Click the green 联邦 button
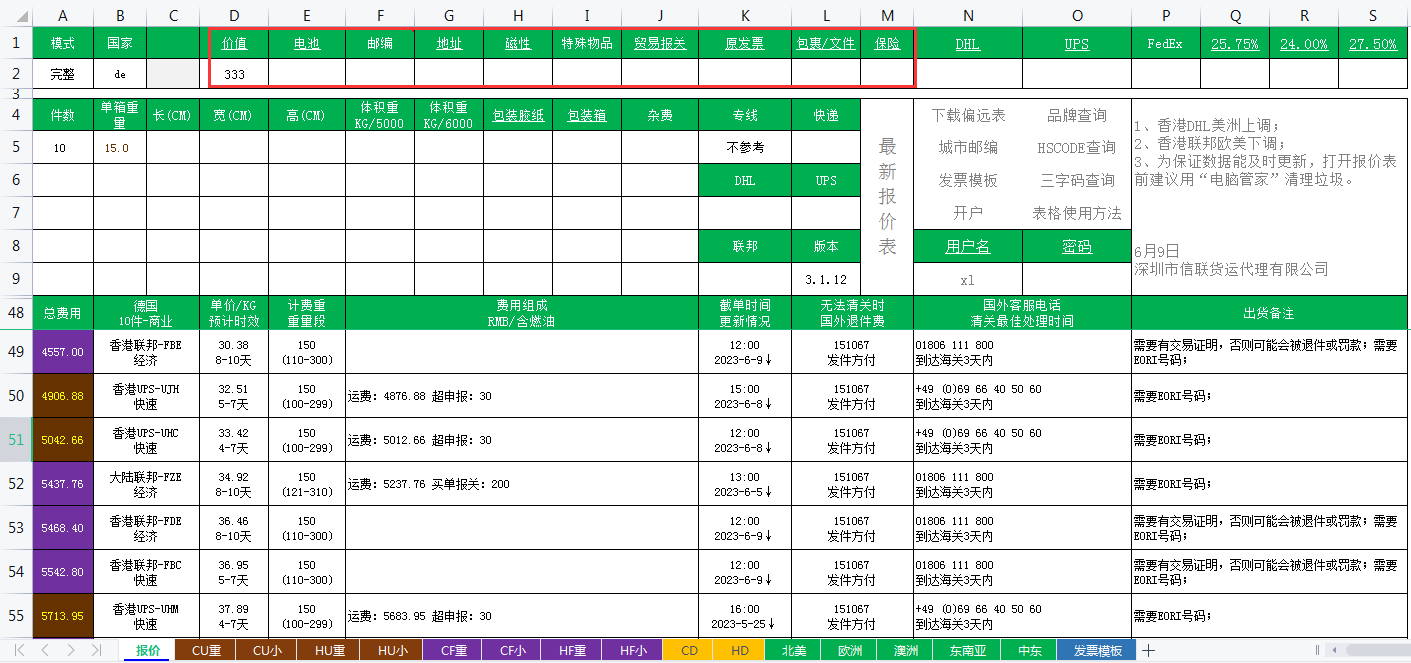Image resolution: width=1411 pixels, height=663 pixels. [744, 246]
